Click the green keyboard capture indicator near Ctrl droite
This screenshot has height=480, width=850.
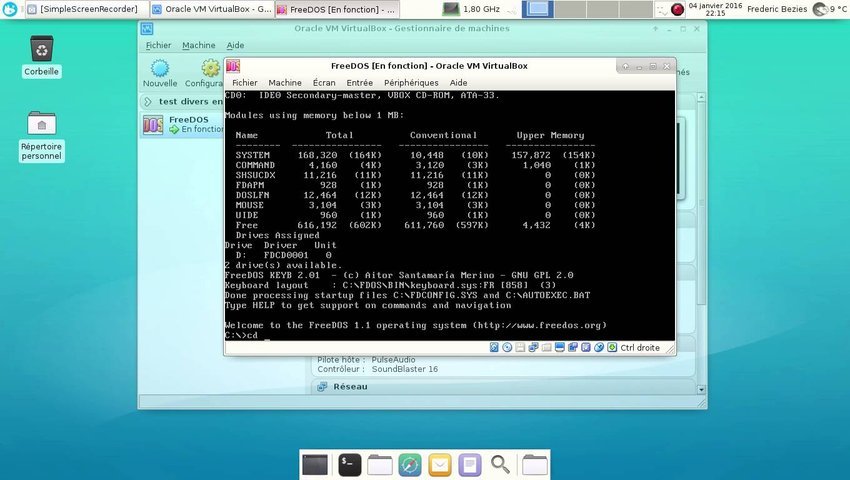(612, 348)
